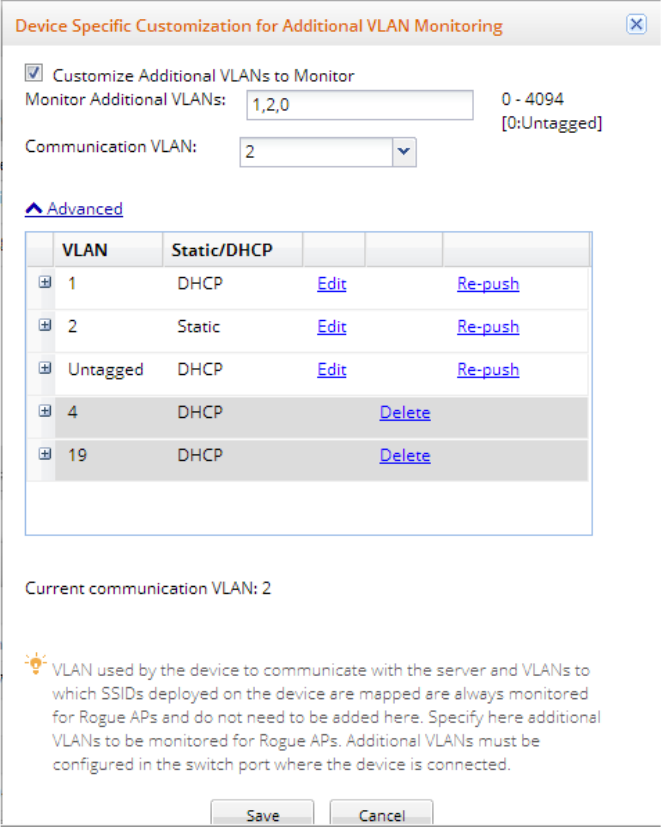
Task: Delete the VLAN 4 entry
Action: tap(404, 413)
